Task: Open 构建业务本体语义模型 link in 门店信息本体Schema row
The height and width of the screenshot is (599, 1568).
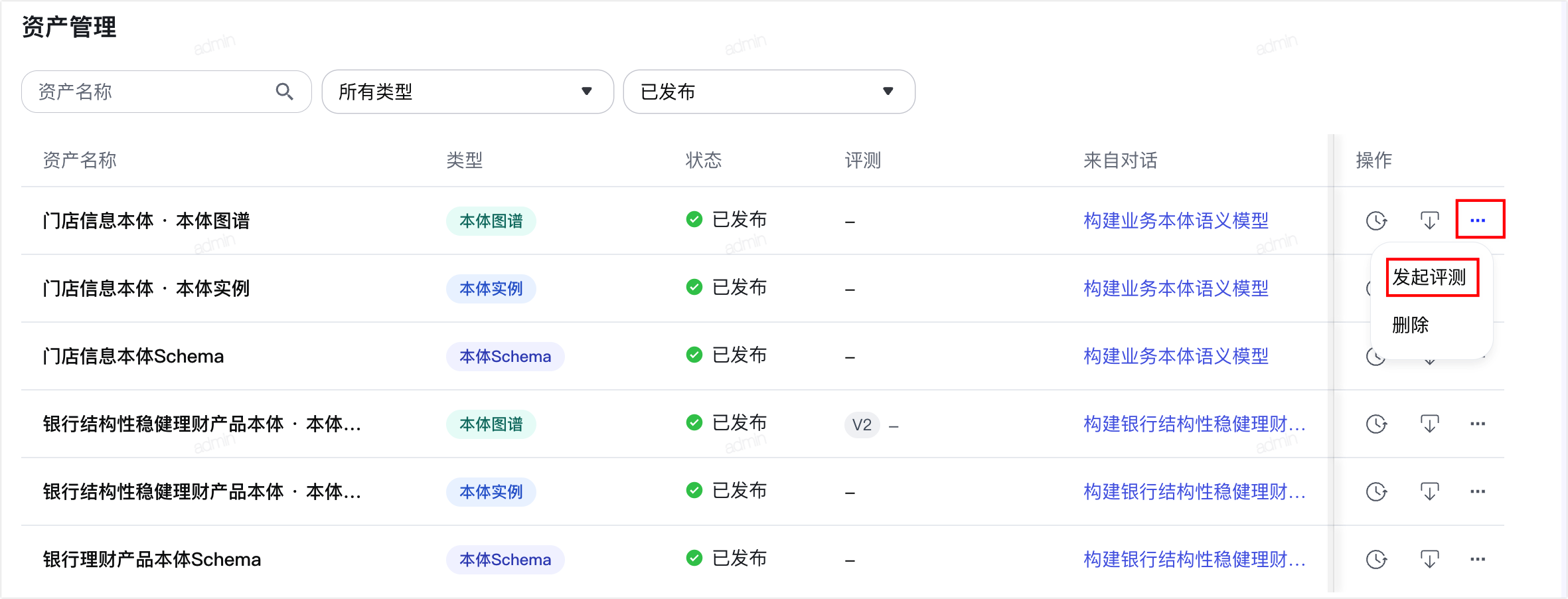Action: coord(1176,356)
